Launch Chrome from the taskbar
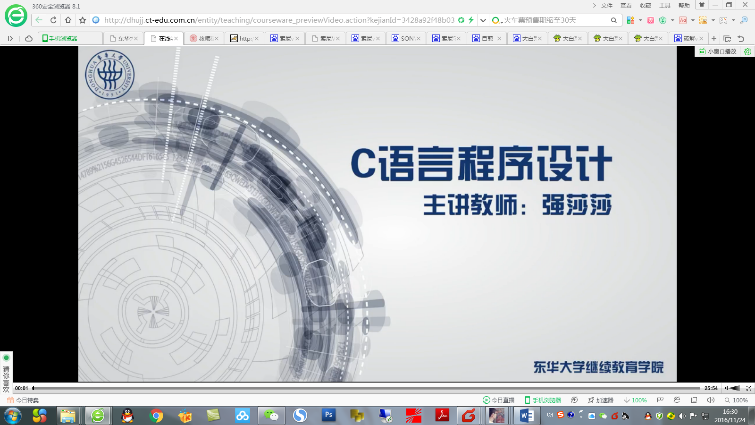The width and height of the screenshot is (755, 425). pos(156,415)
